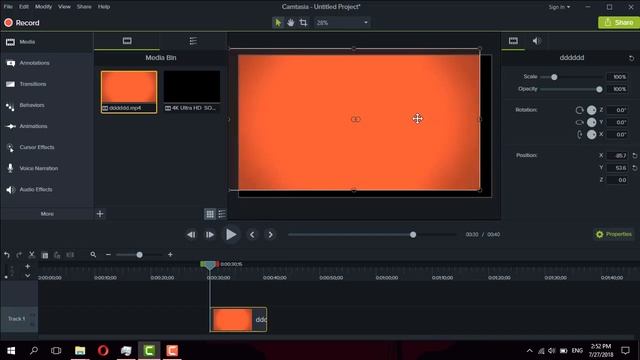Open Opera browser from taskbar
The image size is (640, 360).
click(103, 351)
